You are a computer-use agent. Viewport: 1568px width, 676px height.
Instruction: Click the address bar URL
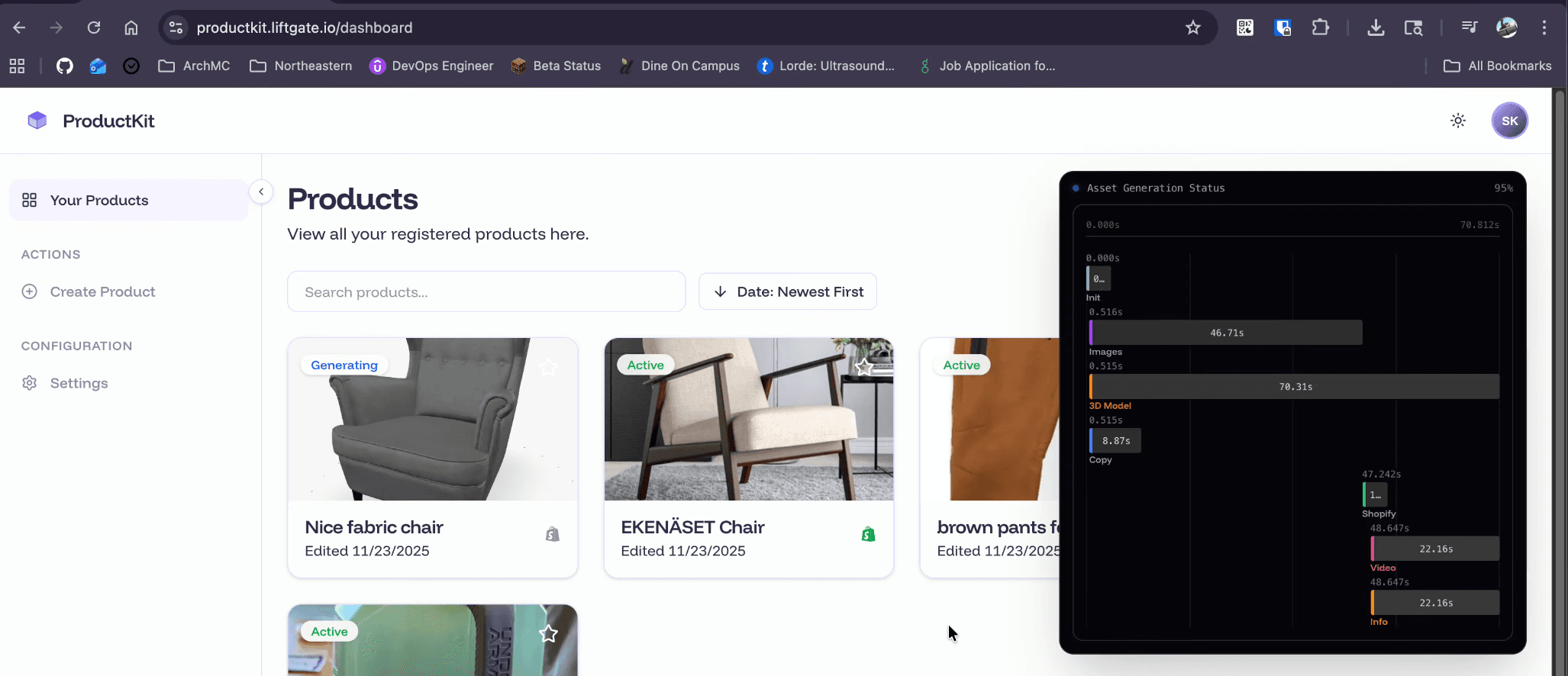point(305,27)
